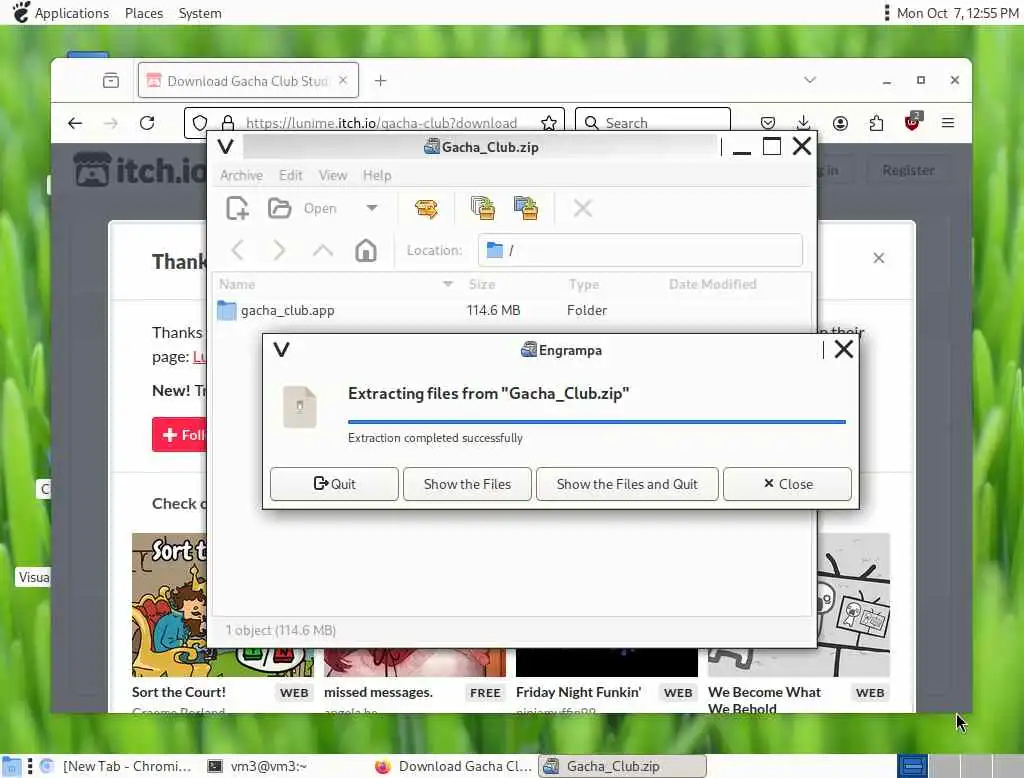Click the Firefox reload page icon
The image size is (1024, 778).
[147, 123]
